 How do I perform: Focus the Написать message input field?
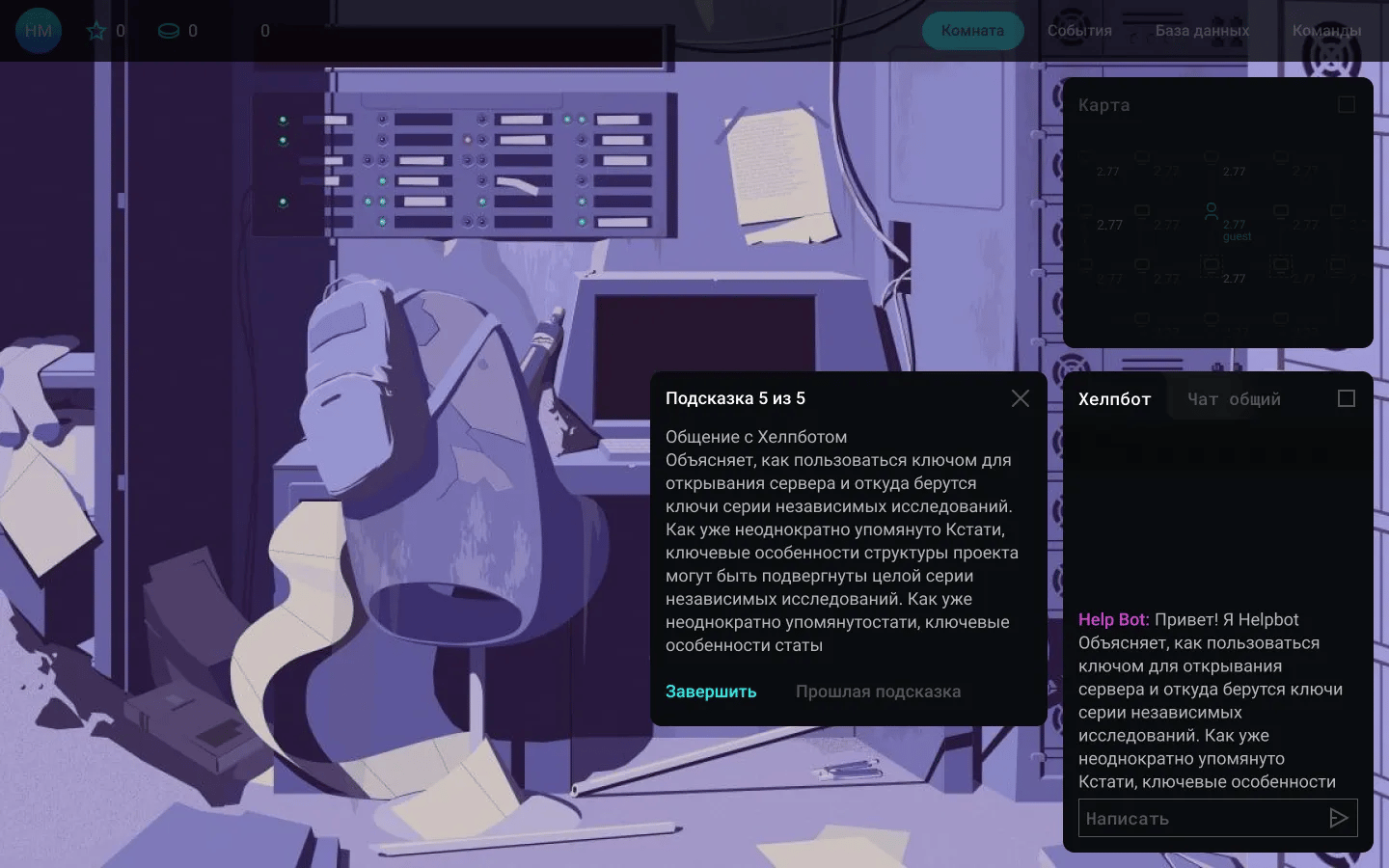coord(1196,818)
